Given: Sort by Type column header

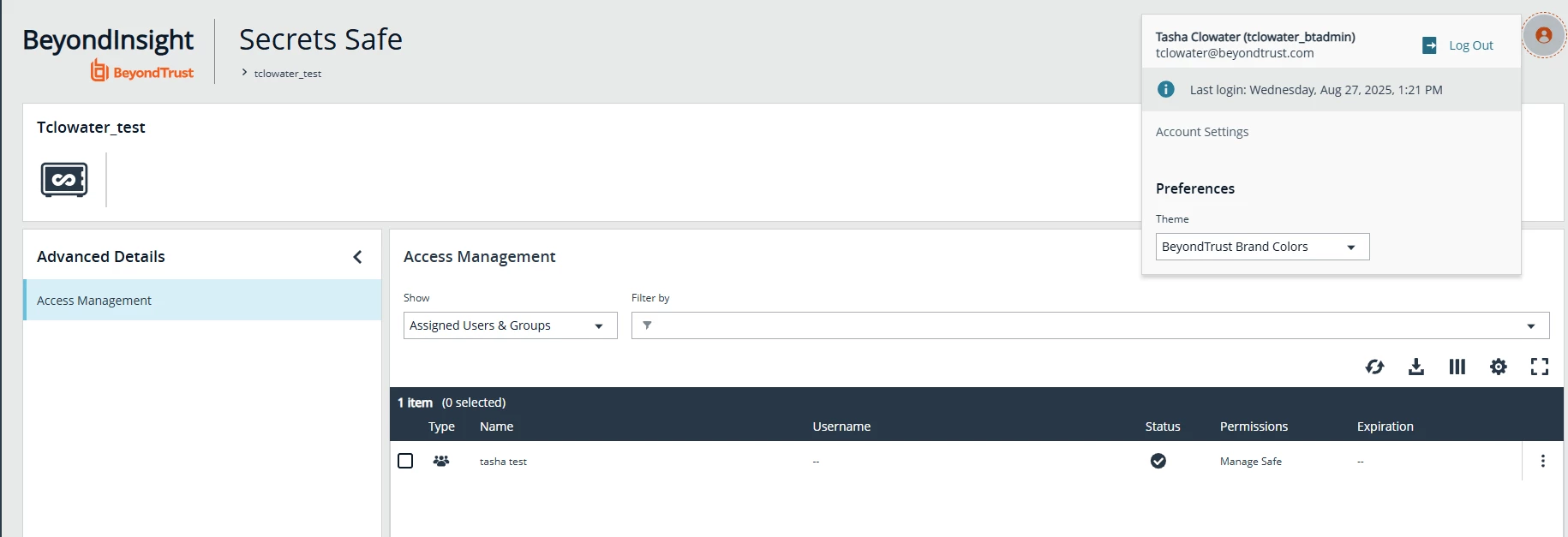Looking at the screenshot, I should 441,427.
